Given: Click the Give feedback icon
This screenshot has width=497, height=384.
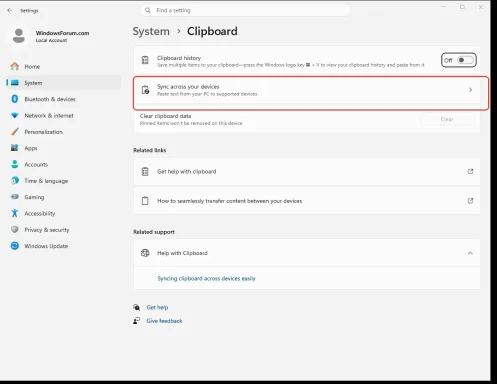Looking at the screenshot, I should [136, 321].
